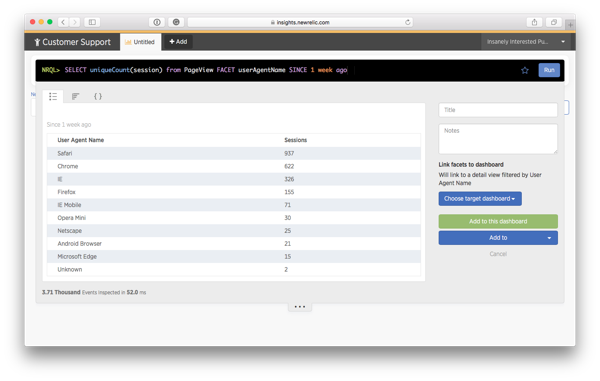The image size is (600, 381).
Task: Select the Android Browser row
Action: 234,244
